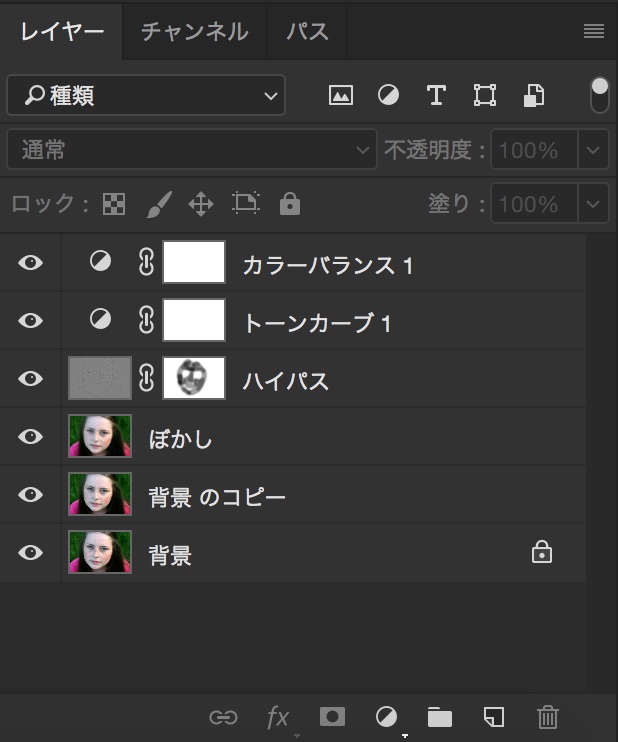This screenshot has width=618, height=742.
Task: Select layer named カラーバランス 1
Action: 328,265
